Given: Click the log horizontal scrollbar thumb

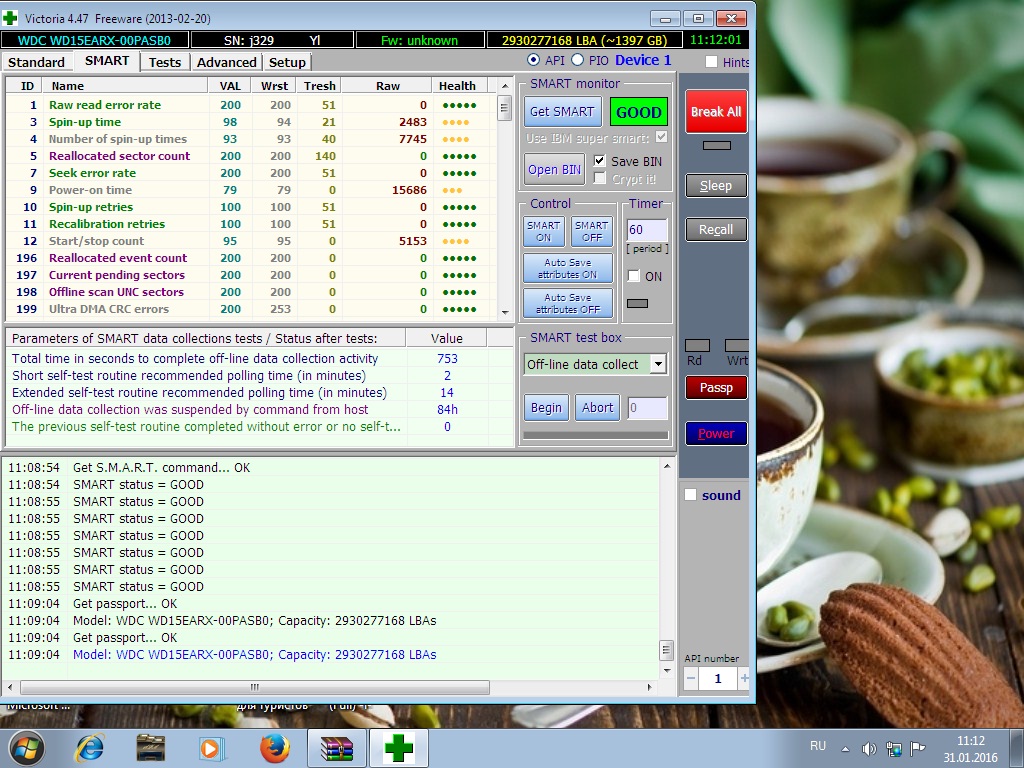Looking at the screenshot, I should pyautogui.click(x=255, y=687).
